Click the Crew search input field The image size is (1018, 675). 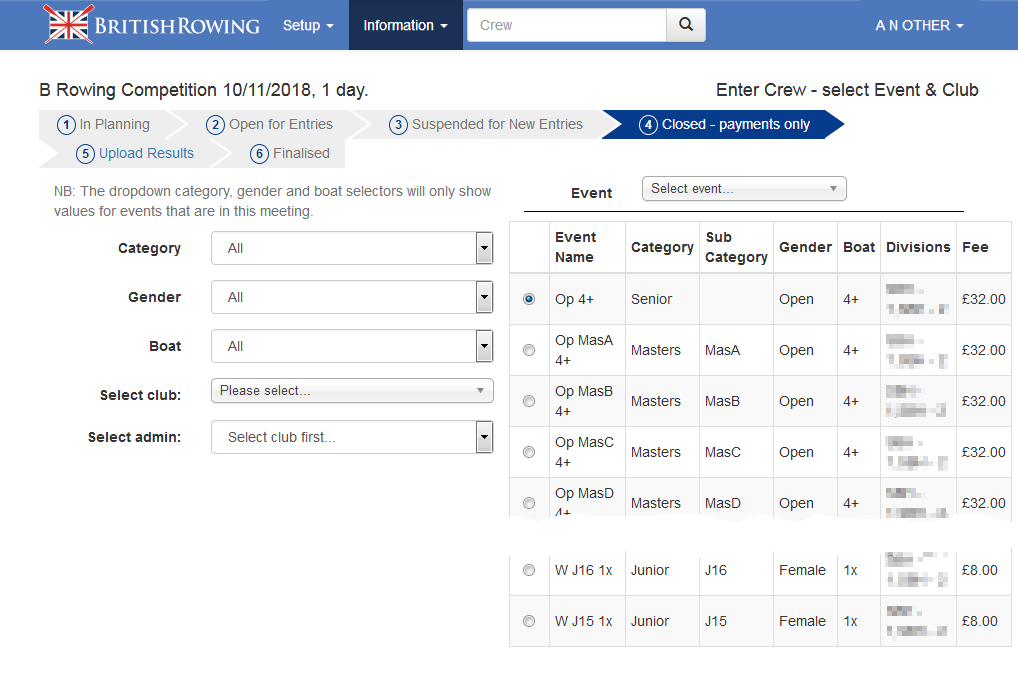click(567, 25)
